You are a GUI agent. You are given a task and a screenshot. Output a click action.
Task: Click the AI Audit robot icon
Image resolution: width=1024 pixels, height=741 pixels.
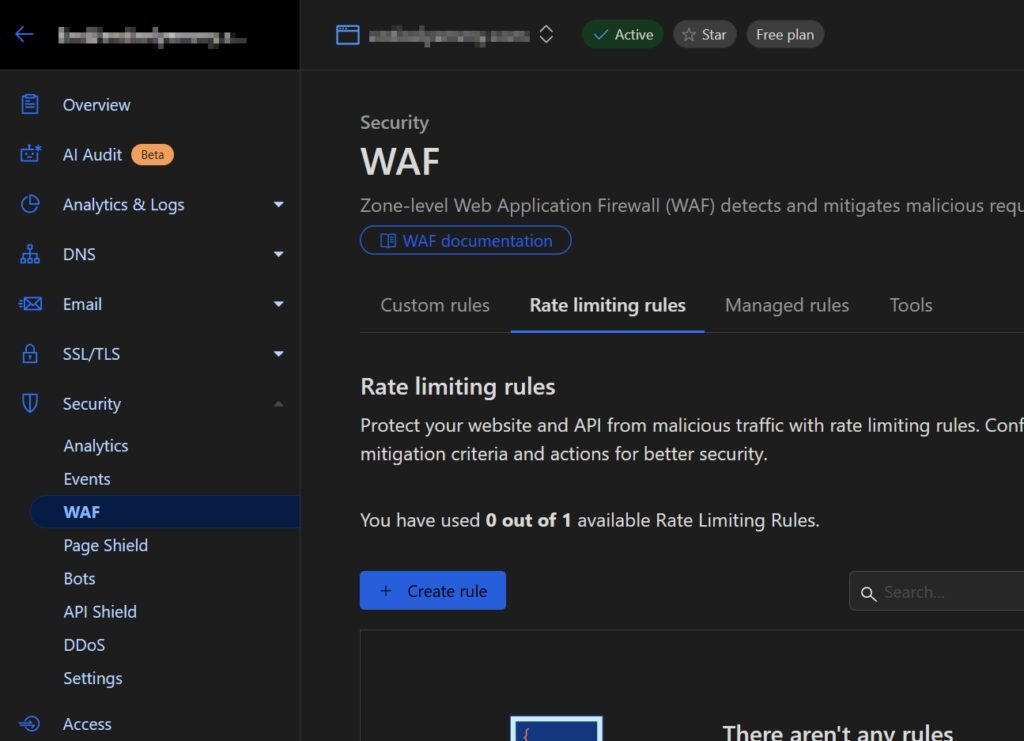pyautogui.click(x=30, y=154)
